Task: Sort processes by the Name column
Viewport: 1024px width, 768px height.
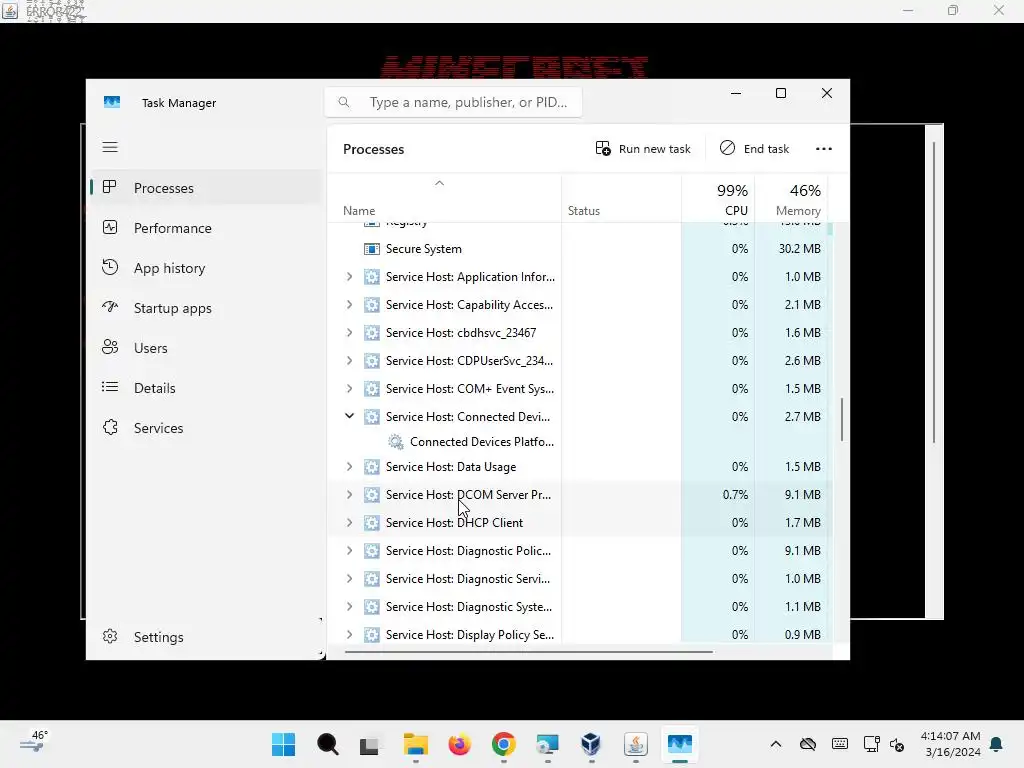Action: point(444,198)
